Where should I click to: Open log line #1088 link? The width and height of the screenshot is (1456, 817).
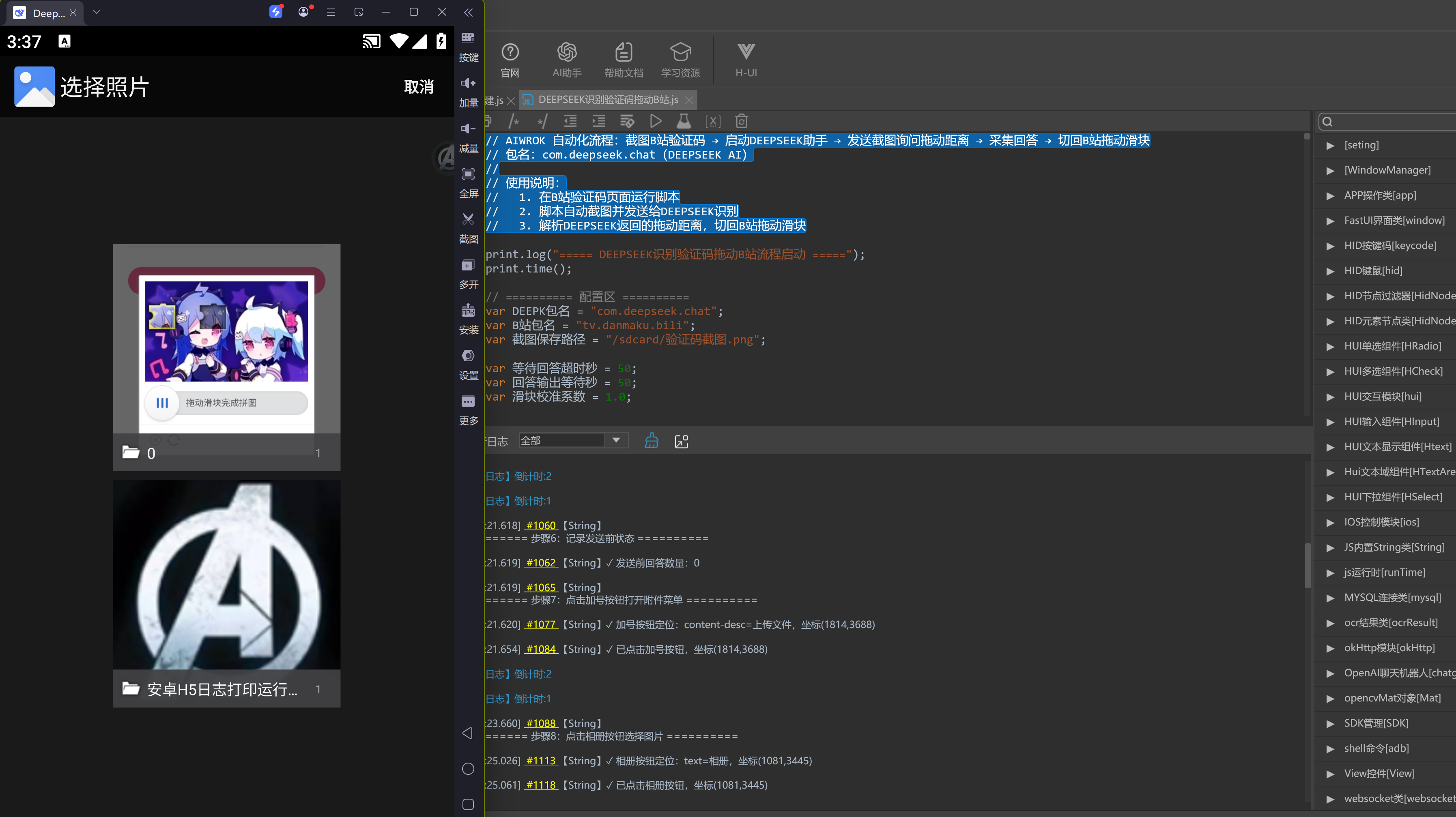pyautogui.click(x=541, y=723)
